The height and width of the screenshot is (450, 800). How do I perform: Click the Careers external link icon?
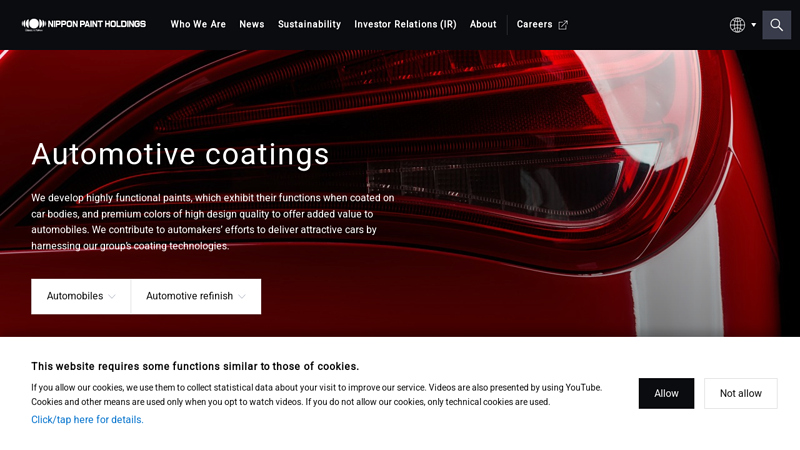click(563, 25)
